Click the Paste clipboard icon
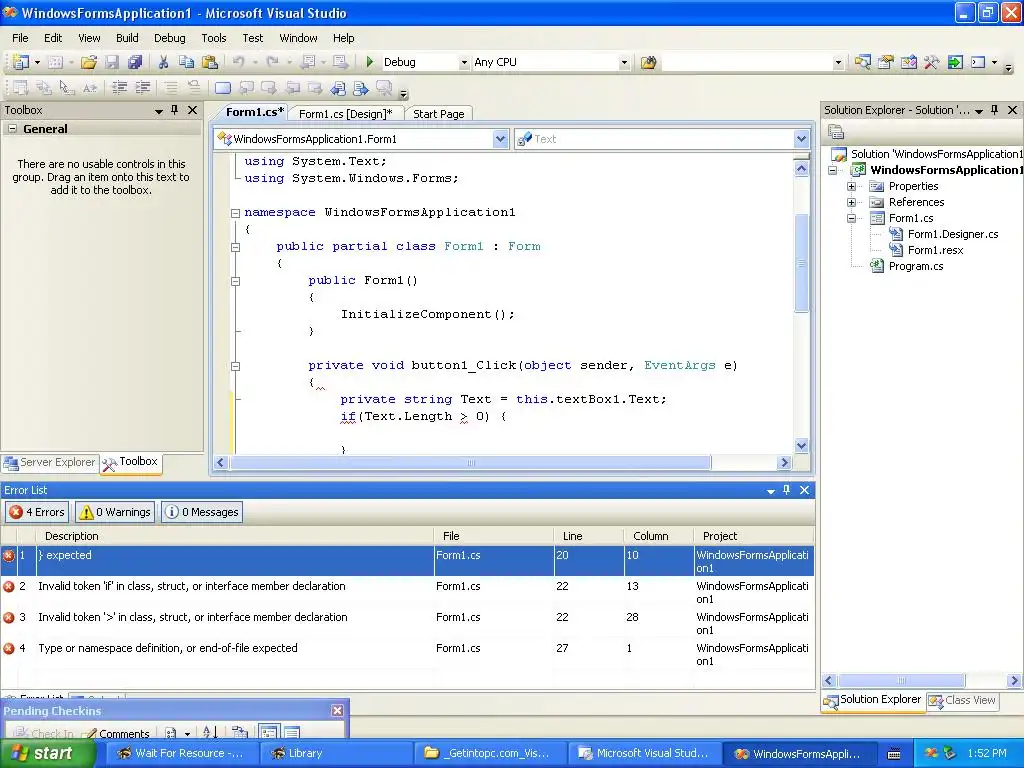 (210, 62)
